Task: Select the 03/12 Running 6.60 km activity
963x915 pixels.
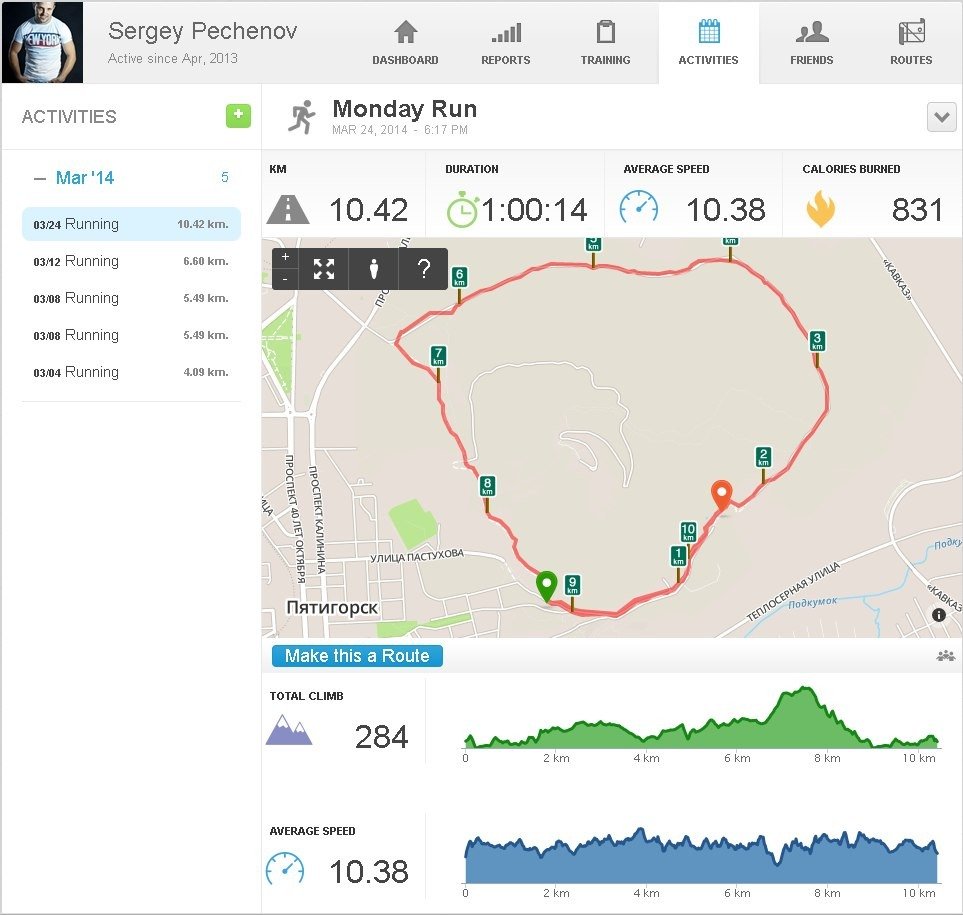Action: pyautogui.click(x=131, y=261)
